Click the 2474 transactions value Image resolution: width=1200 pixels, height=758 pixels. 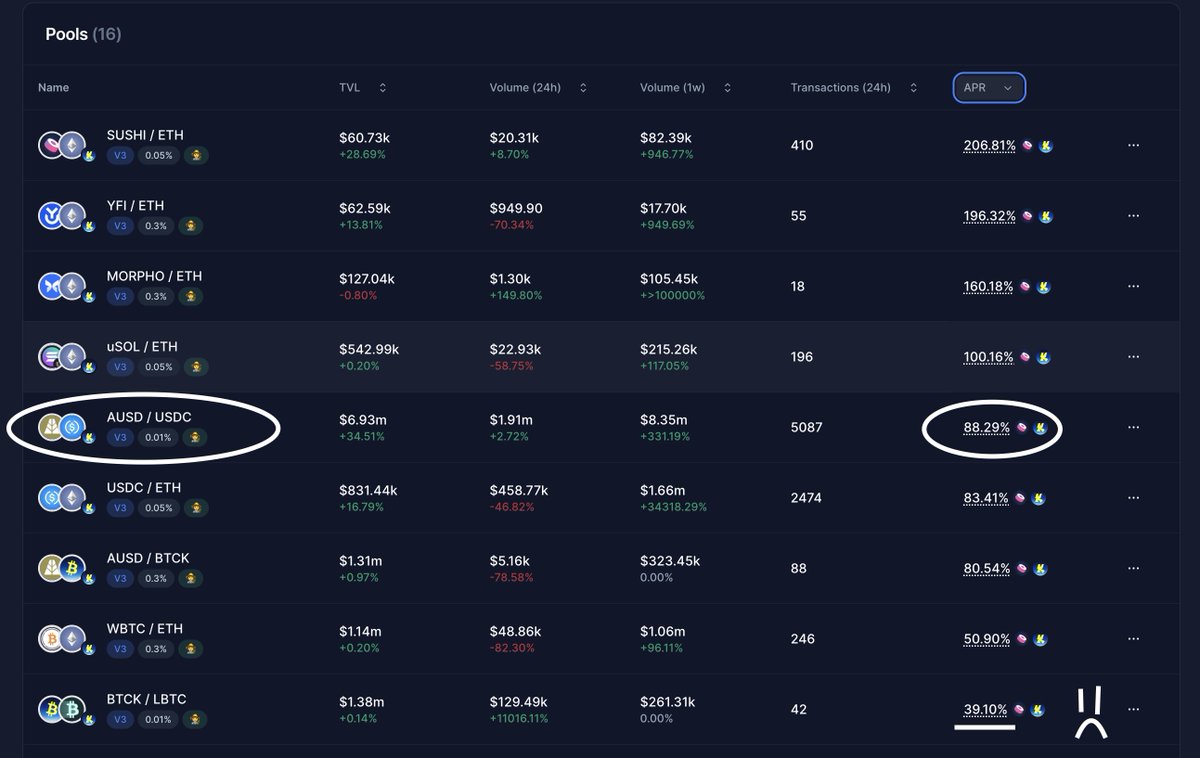[806, 497]
